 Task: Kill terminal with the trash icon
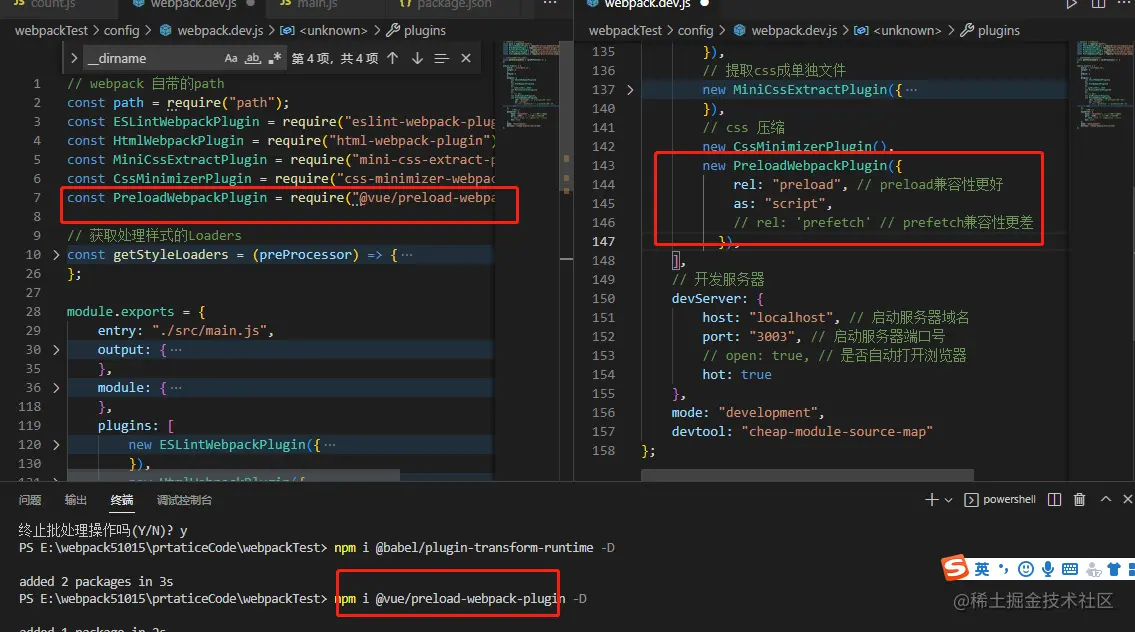(1079, 500)
